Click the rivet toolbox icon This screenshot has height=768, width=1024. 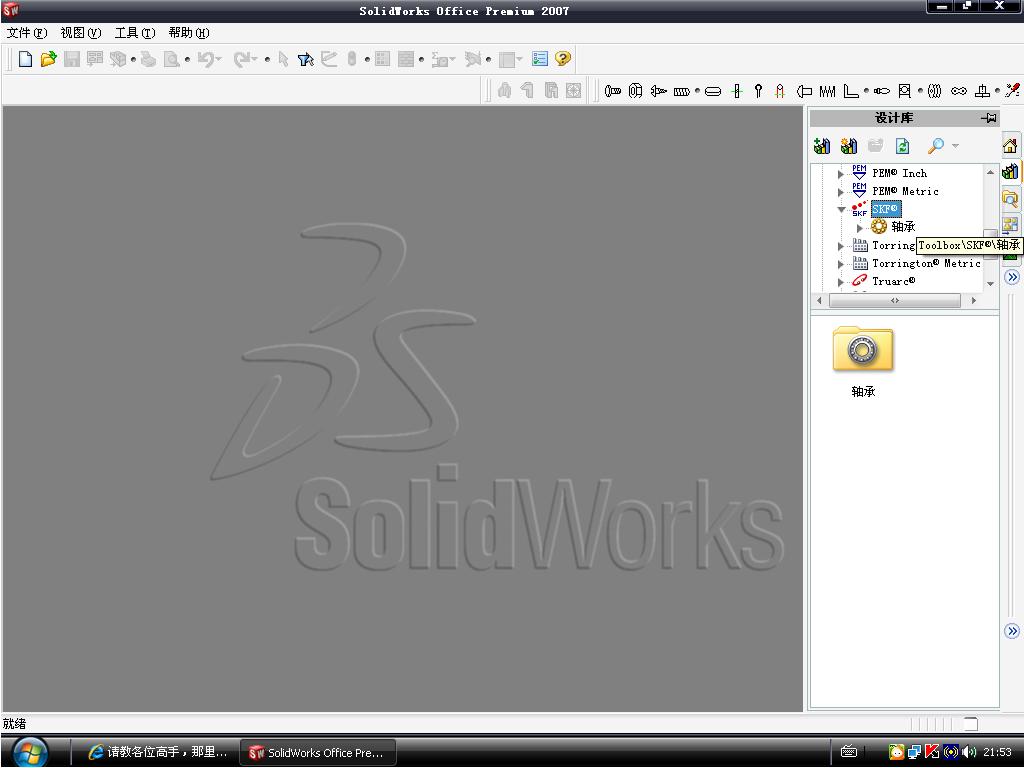point(805,91)
